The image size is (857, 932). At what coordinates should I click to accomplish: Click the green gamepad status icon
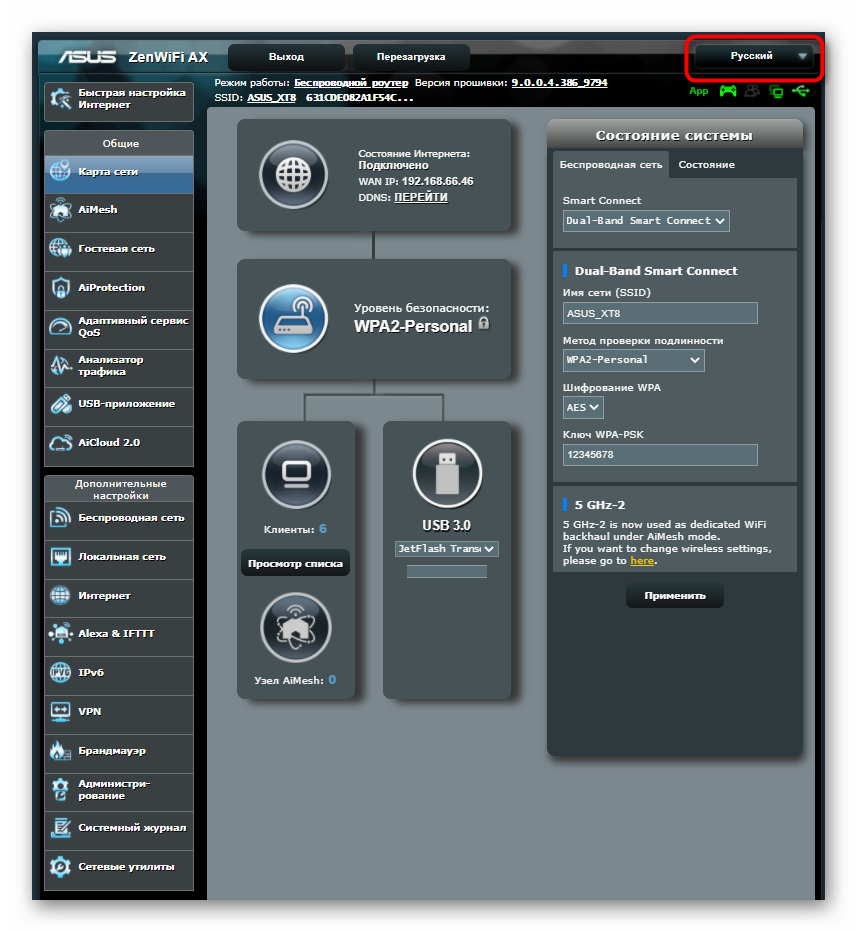[728, 91]
